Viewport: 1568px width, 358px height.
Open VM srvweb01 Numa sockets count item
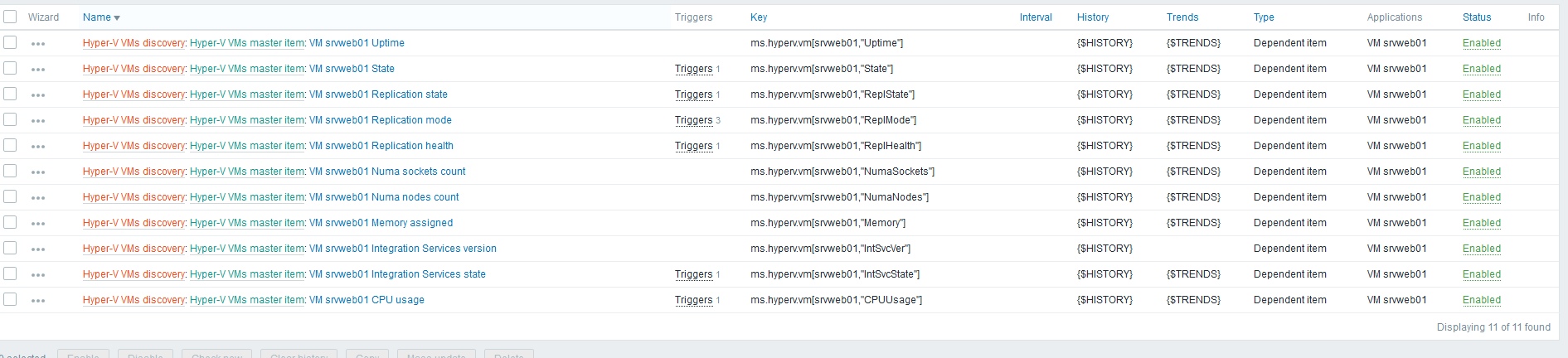387,172
